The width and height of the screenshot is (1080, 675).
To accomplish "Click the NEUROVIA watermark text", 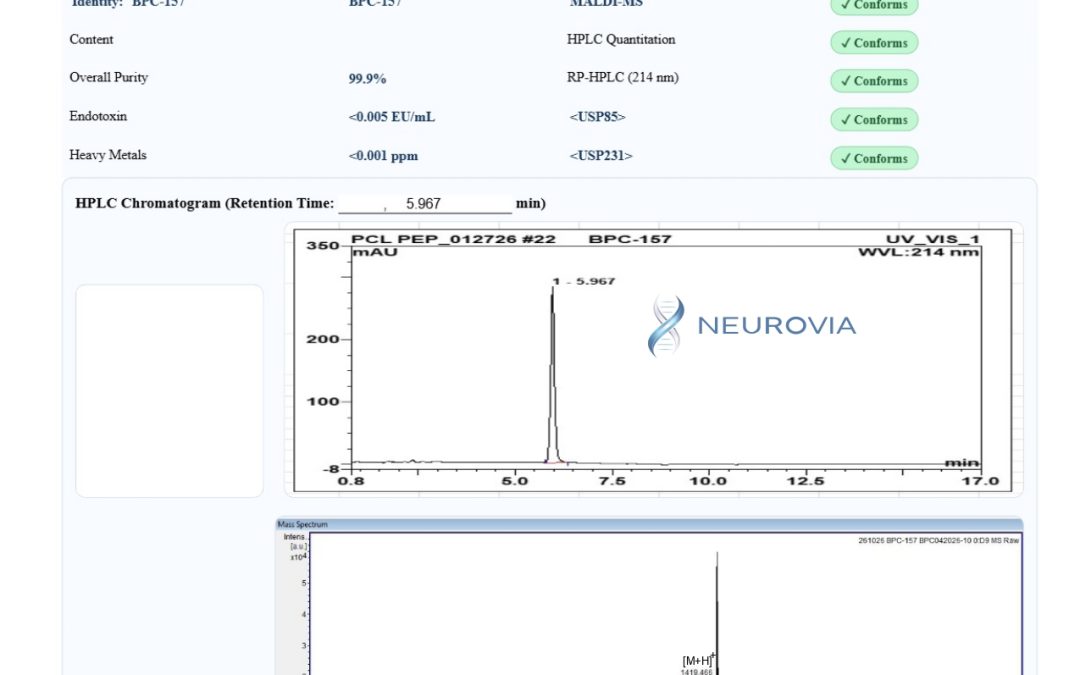I will pyautogui.click(x=776, y=325).
